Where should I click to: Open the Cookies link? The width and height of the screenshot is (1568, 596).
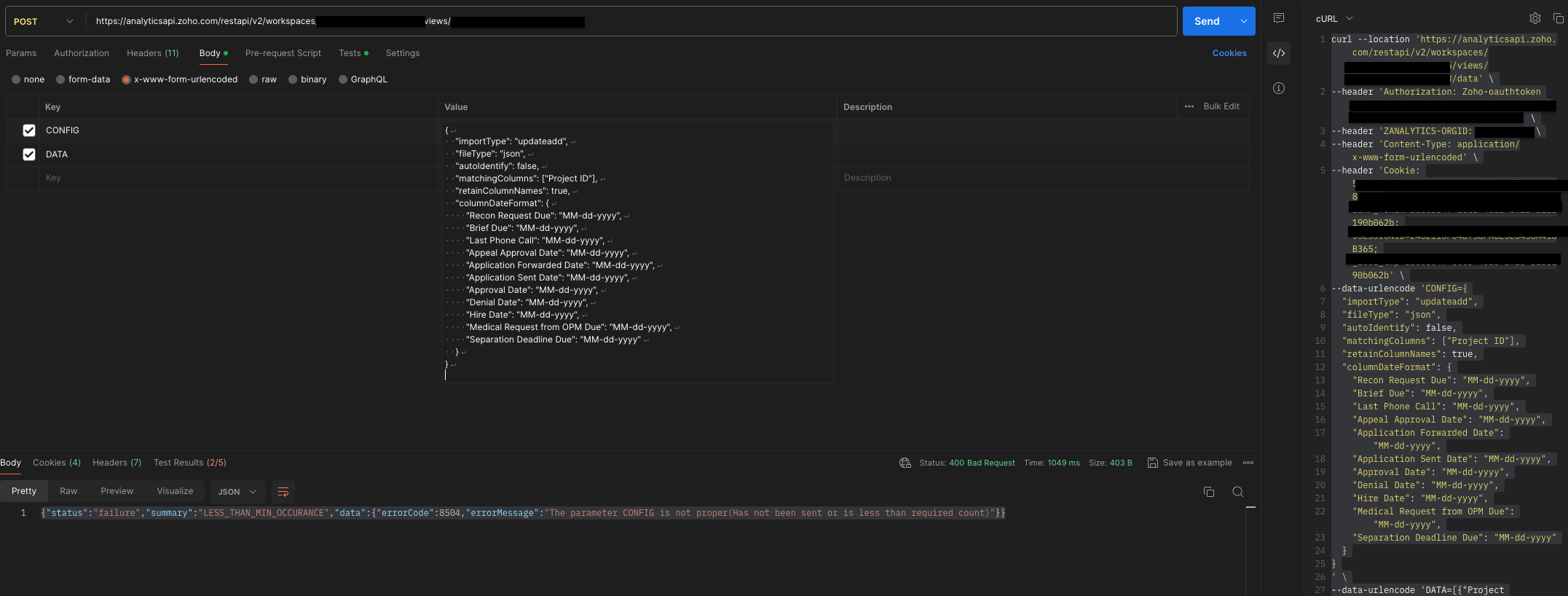[x=1229, y=53]
